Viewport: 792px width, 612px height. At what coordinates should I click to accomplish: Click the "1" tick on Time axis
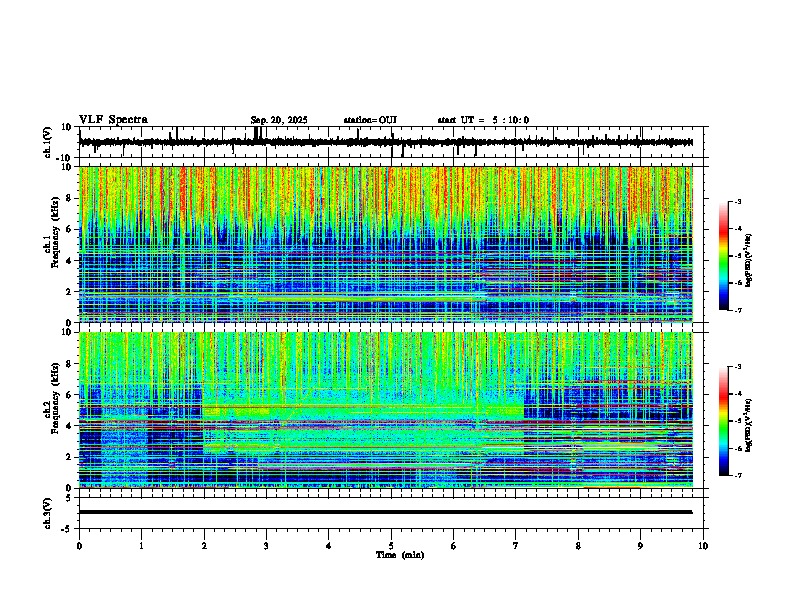pos(141,546)
